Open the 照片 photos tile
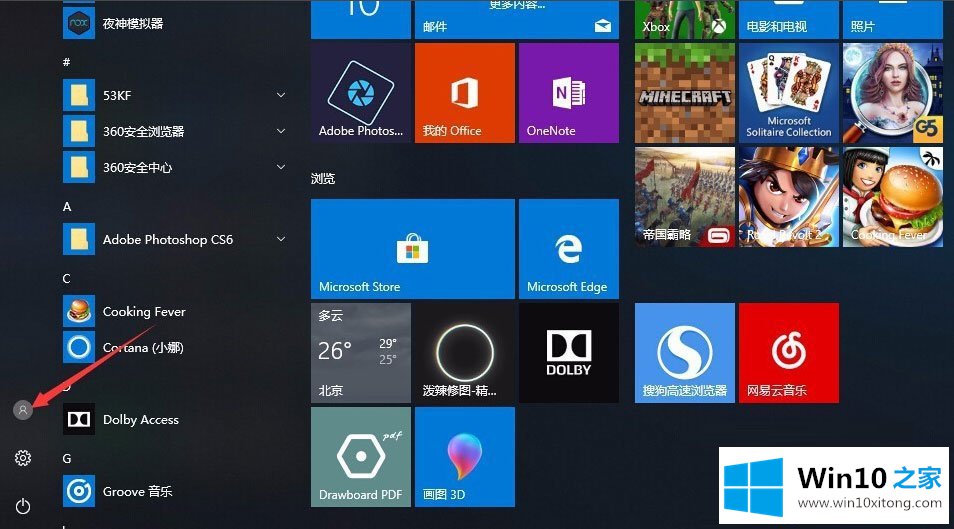 tap(893, 19)
